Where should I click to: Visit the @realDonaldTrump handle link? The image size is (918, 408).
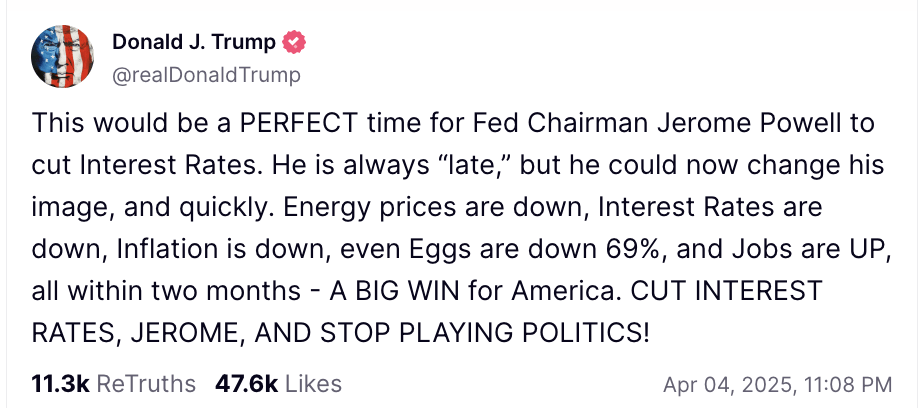206,76
